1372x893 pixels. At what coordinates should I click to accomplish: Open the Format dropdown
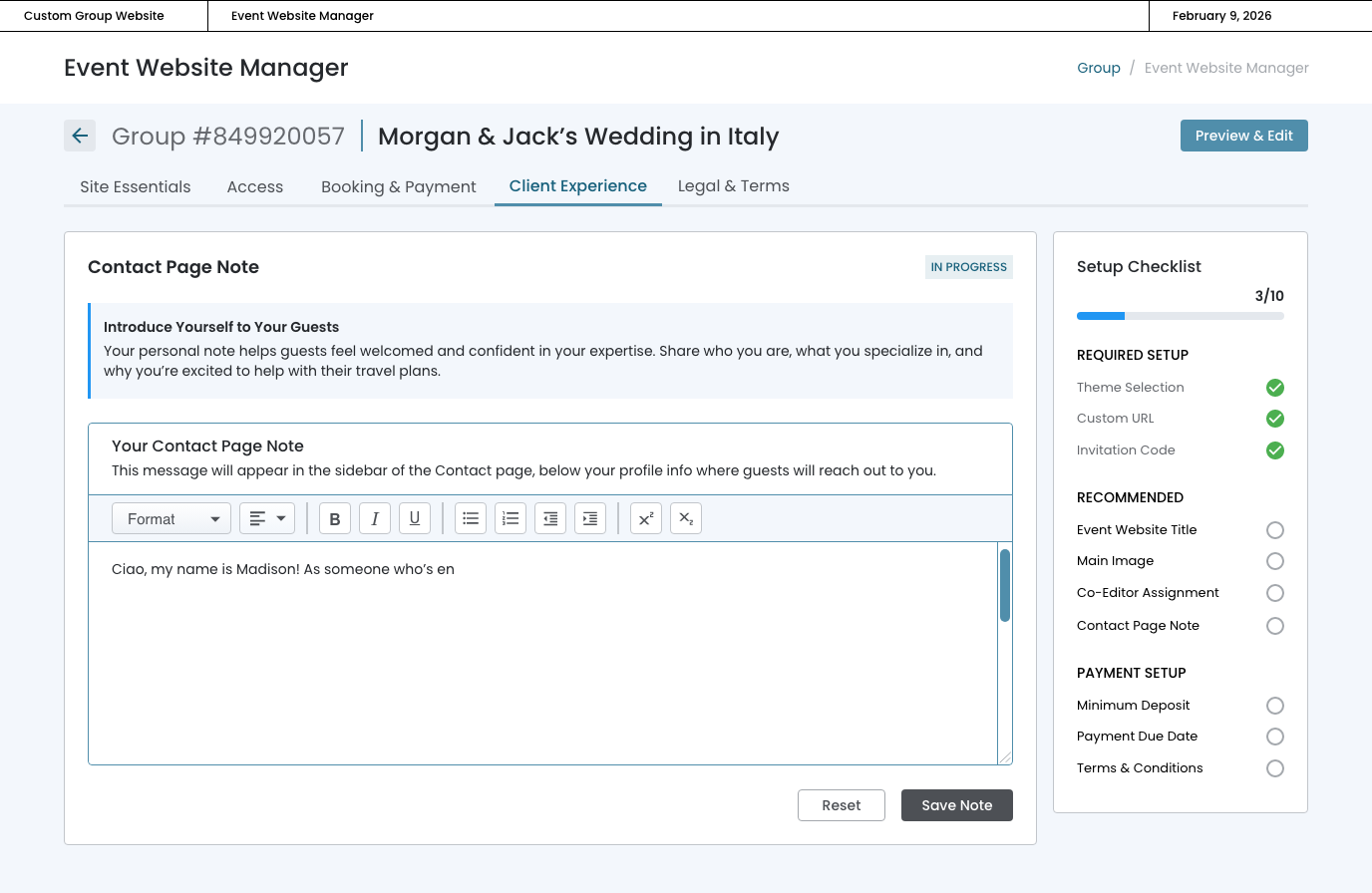[171, 518]
